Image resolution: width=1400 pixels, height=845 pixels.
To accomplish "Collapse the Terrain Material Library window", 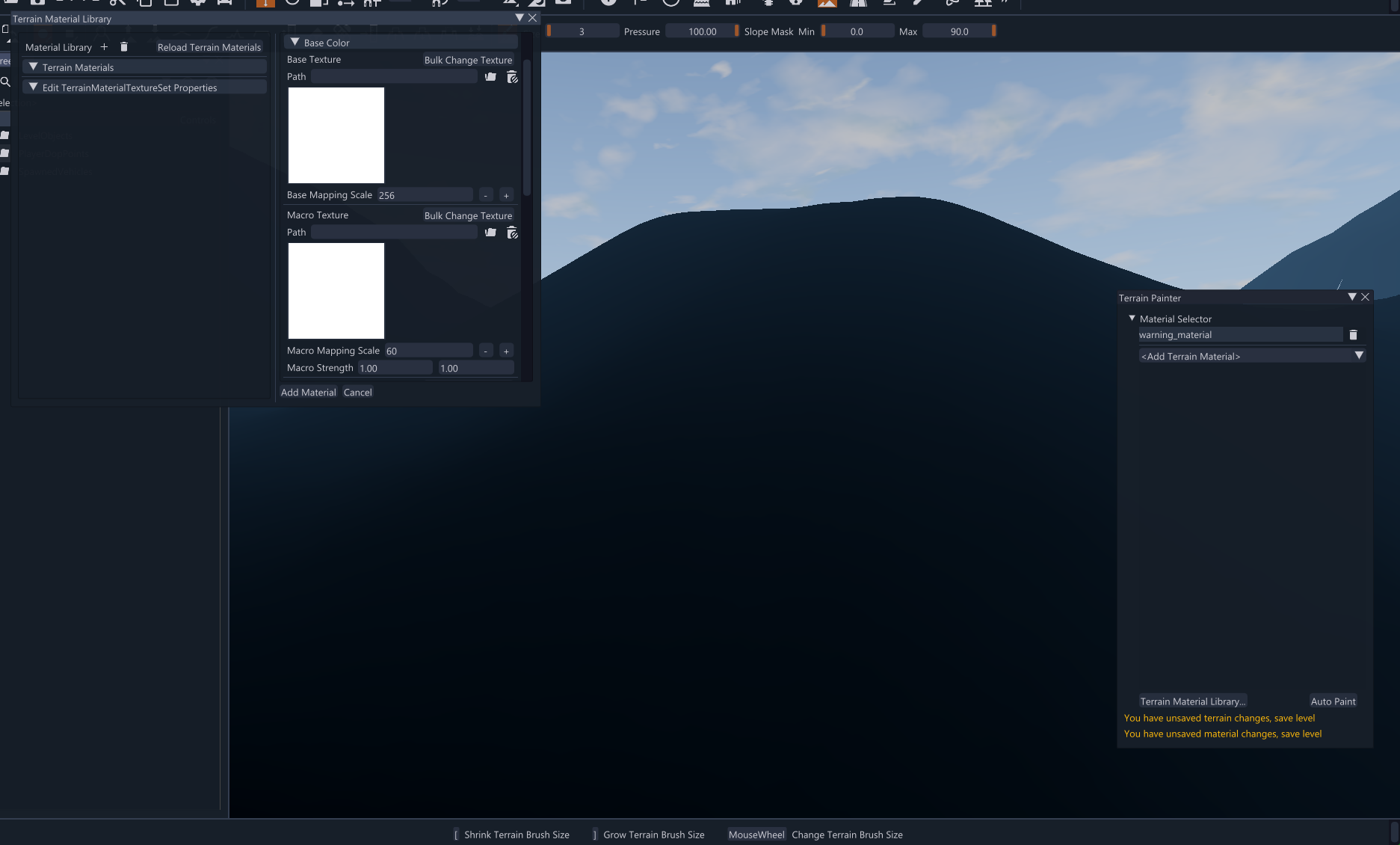I will click(519, 18).
